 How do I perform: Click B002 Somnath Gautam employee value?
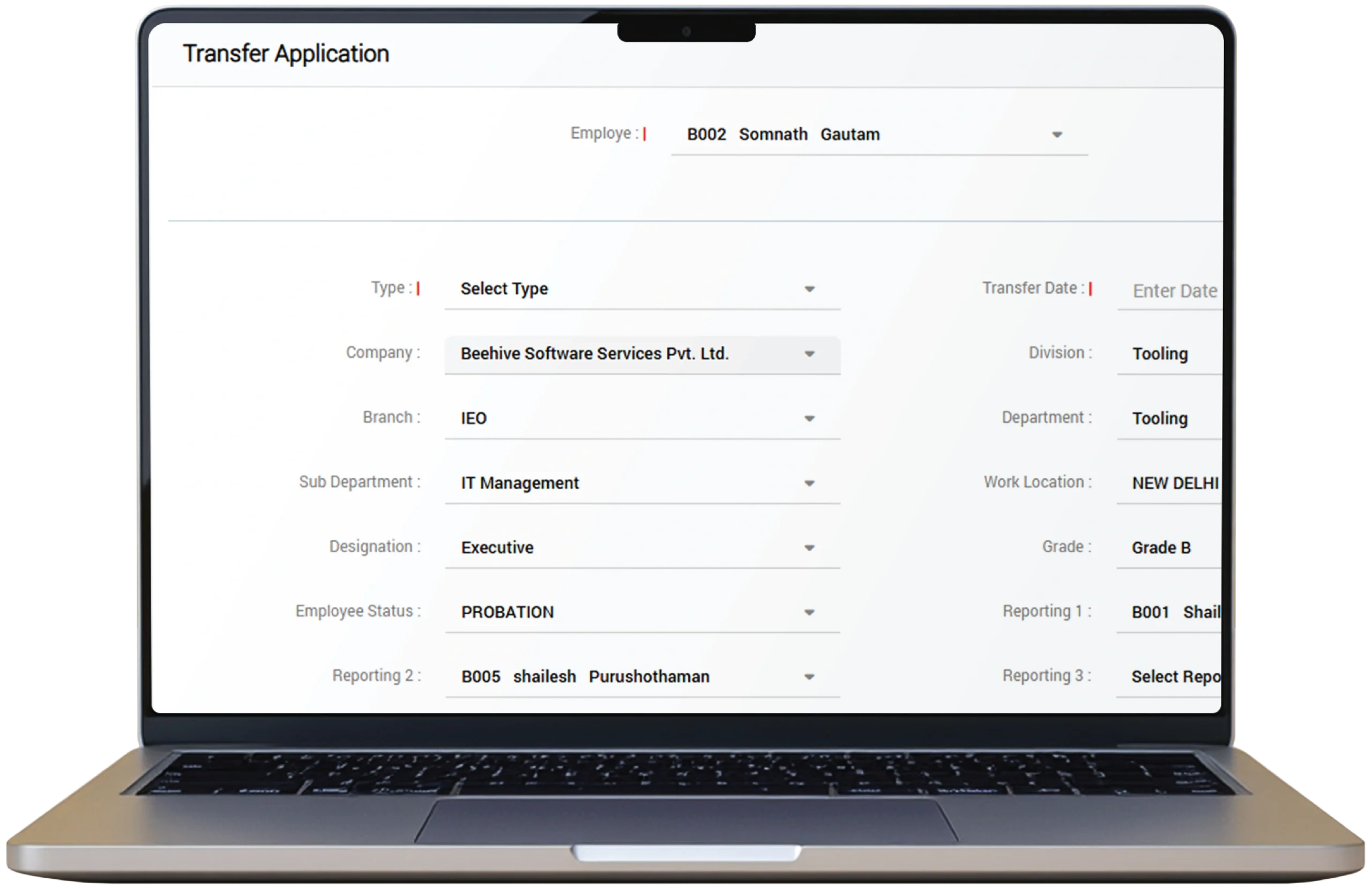tap(783, 135)
